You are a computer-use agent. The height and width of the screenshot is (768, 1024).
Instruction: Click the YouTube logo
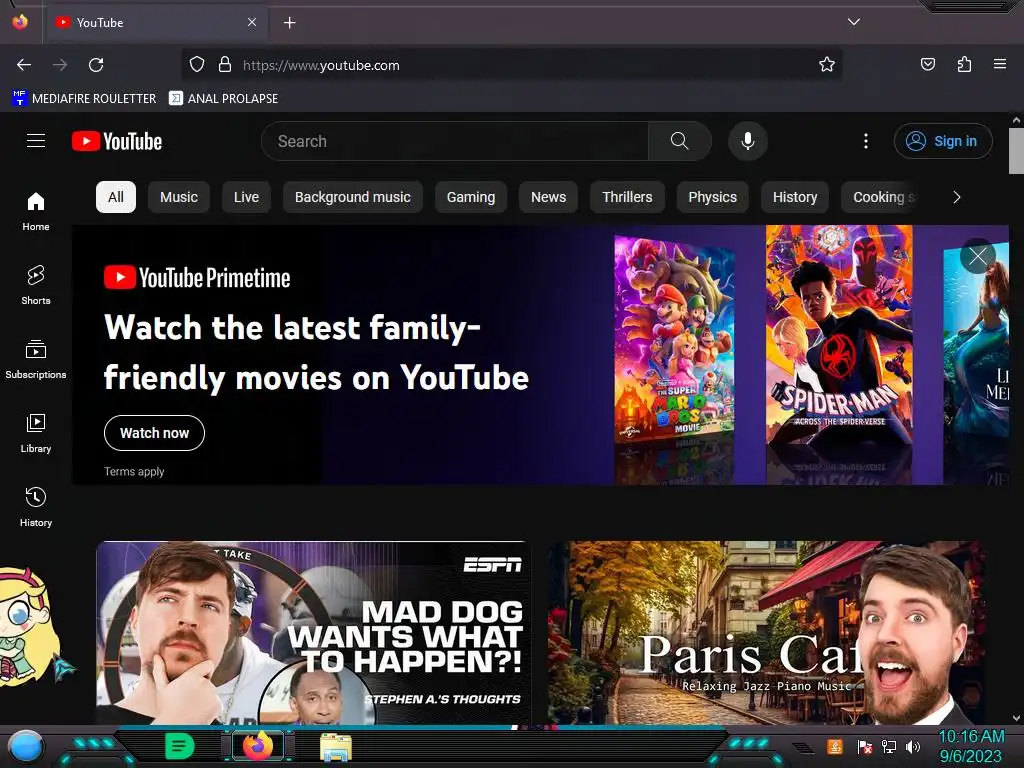117,141
